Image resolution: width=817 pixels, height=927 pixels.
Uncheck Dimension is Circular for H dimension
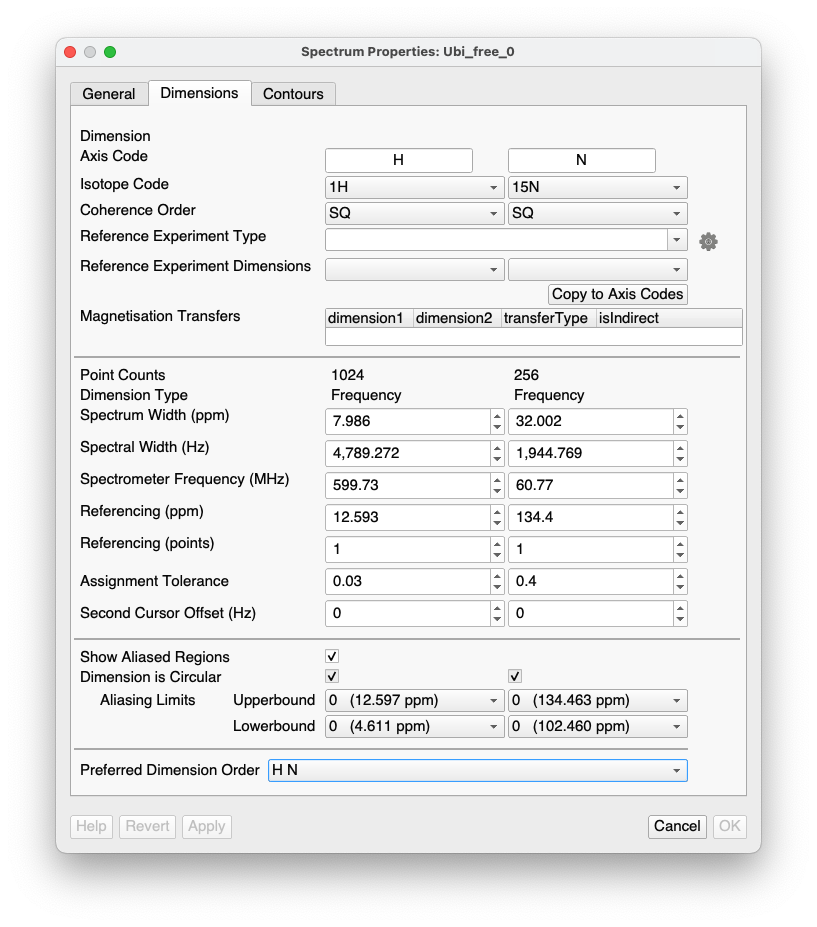(332, 677)
